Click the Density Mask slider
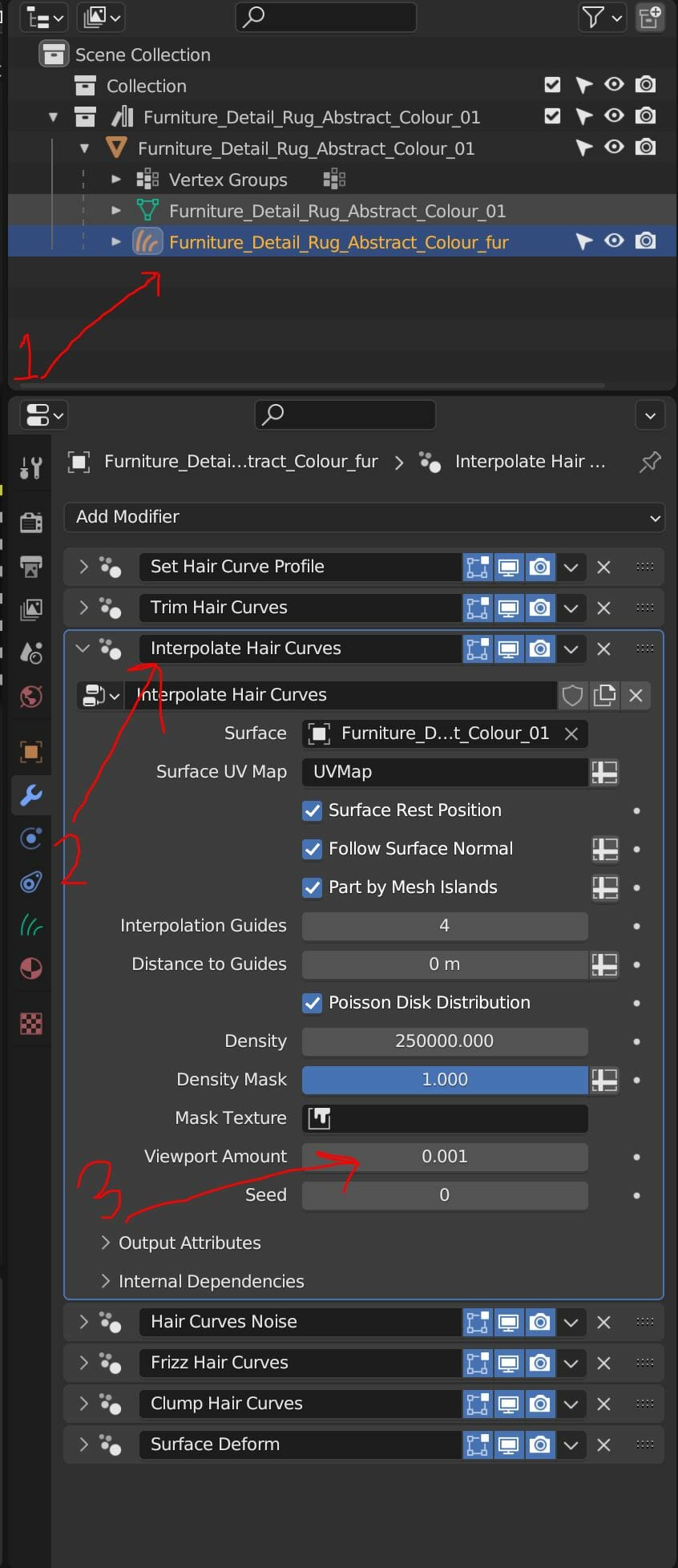Screen dimensions: 678x1568 445,1080
